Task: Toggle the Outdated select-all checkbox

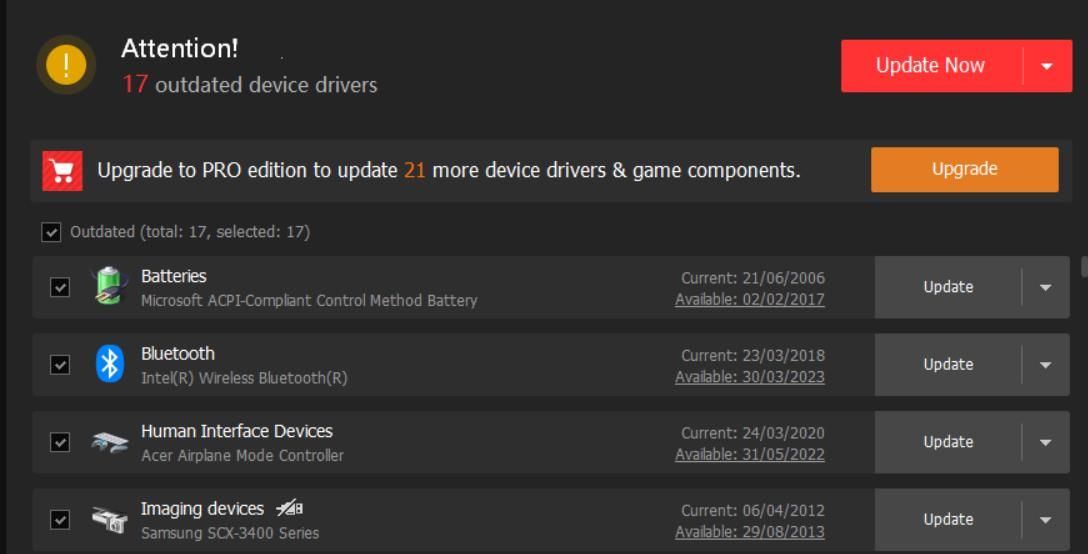Action: click(x=51, y=232)
